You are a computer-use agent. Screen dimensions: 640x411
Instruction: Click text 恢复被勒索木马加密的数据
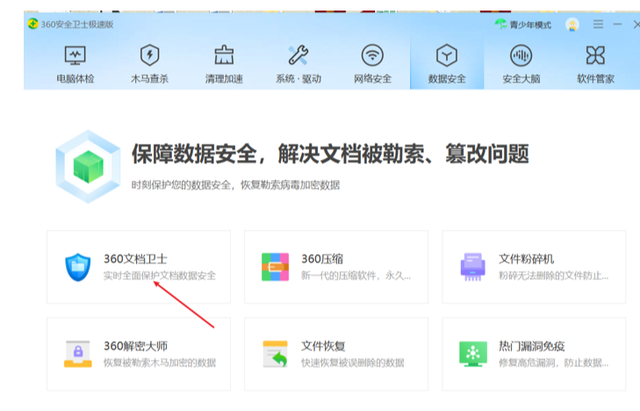pos(160,363)
